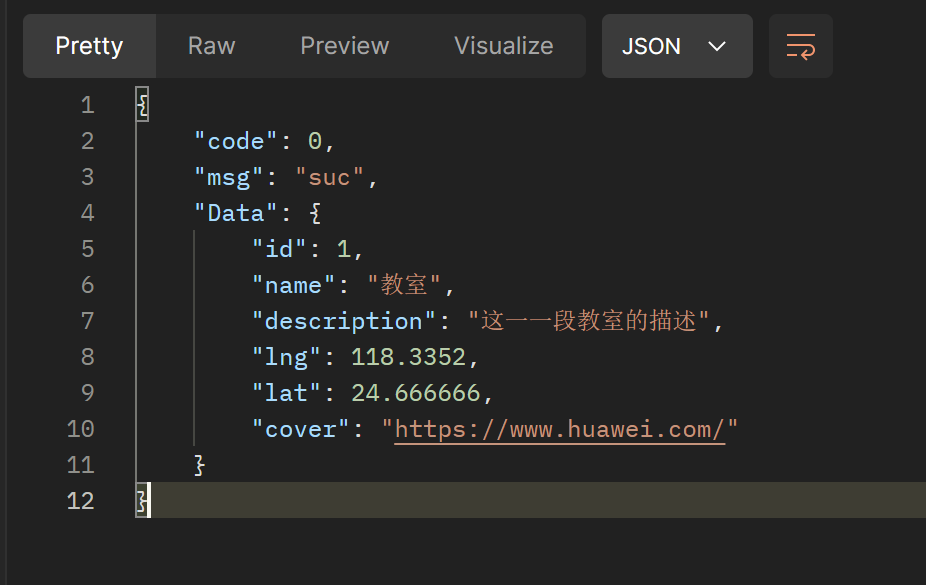Click the closing brace on line 11
Image resolution: width=926 pixels, height=585 pixels.
pos(198,464)
